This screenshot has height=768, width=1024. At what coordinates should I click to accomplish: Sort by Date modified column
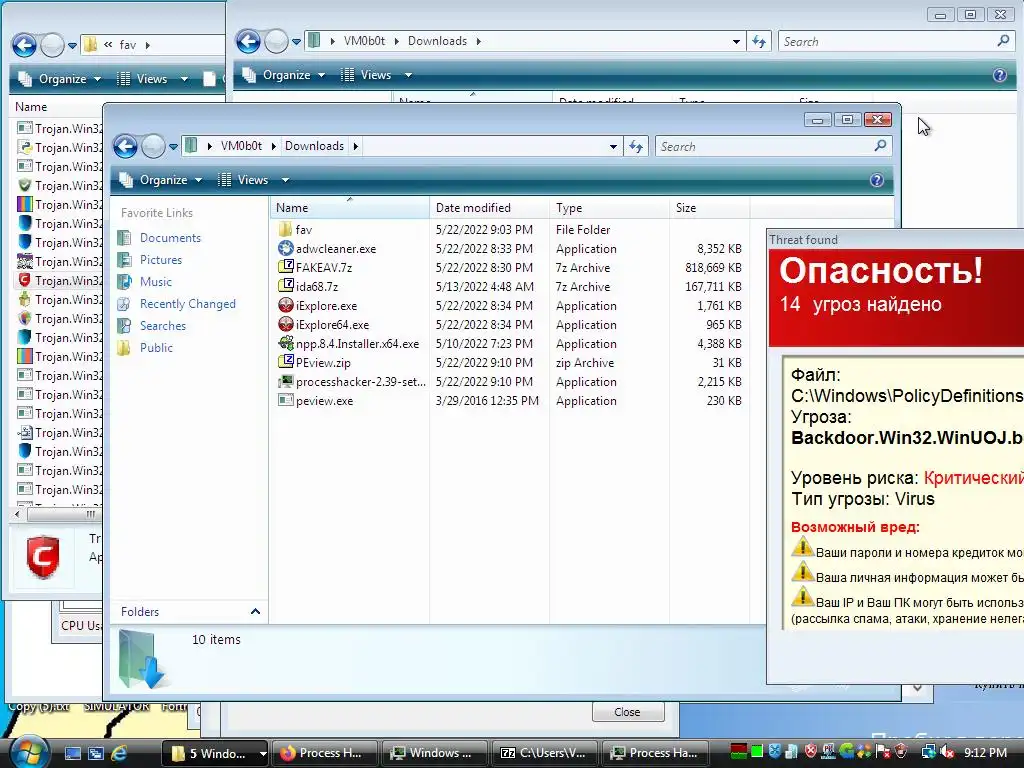489,208
